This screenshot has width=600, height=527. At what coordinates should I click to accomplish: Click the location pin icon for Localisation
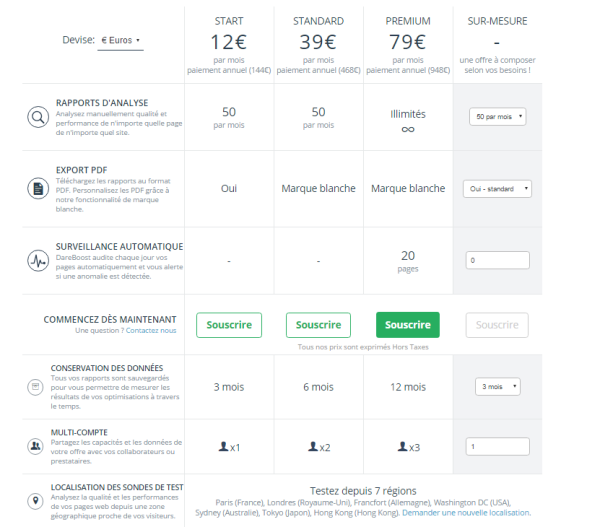coord(37,503)
